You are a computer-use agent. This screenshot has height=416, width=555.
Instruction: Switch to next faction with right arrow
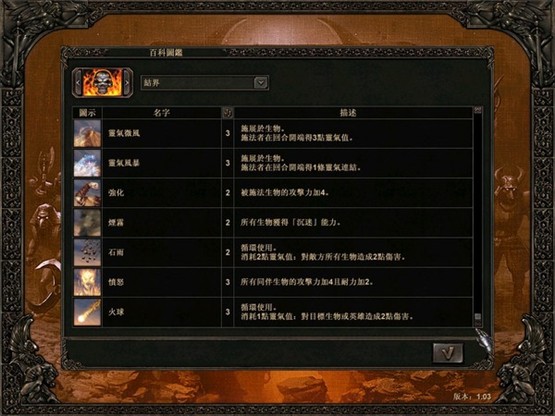click(x=127, y=83)
